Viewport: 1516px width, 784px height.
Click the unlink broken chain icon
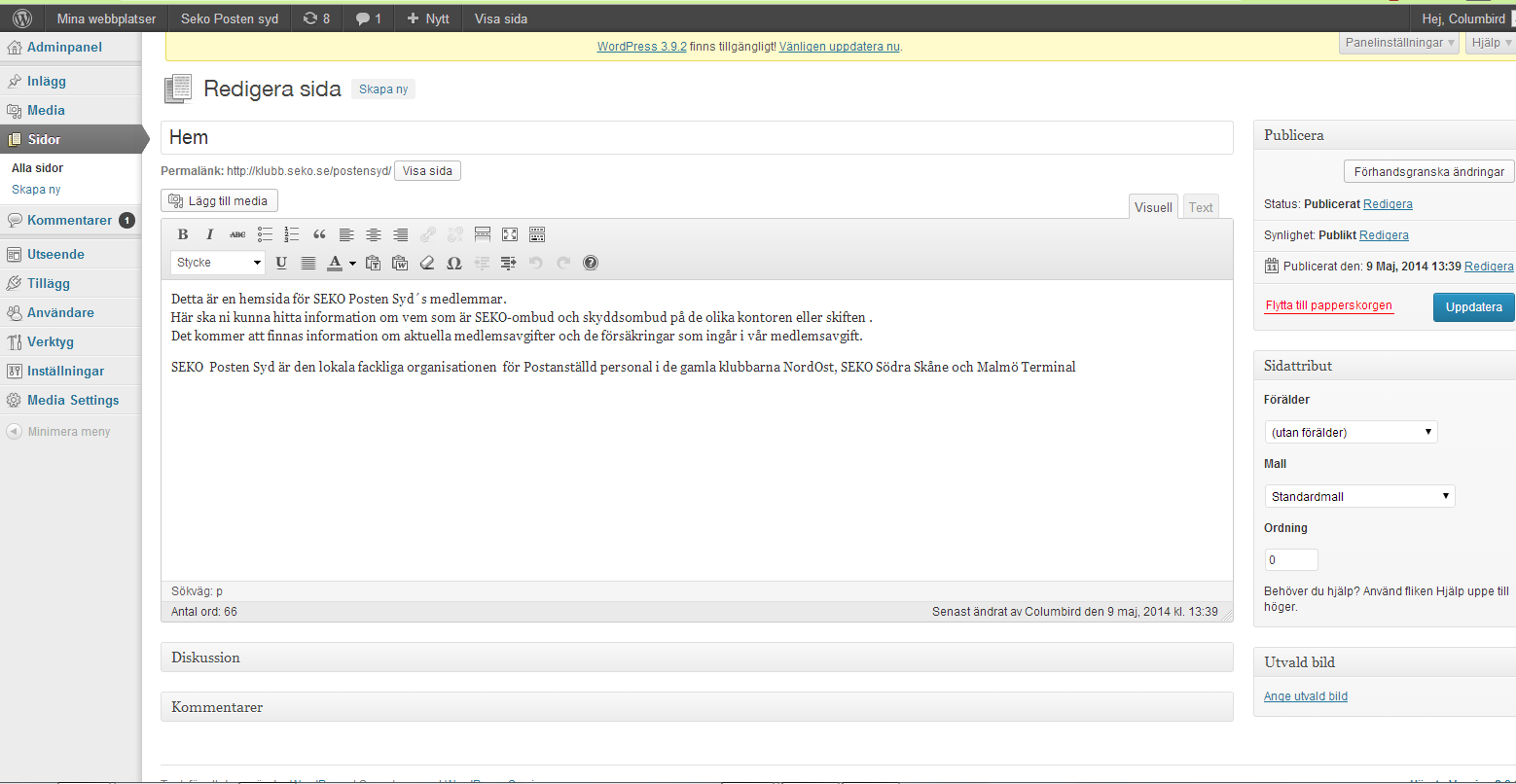click(x=455, y=234)
